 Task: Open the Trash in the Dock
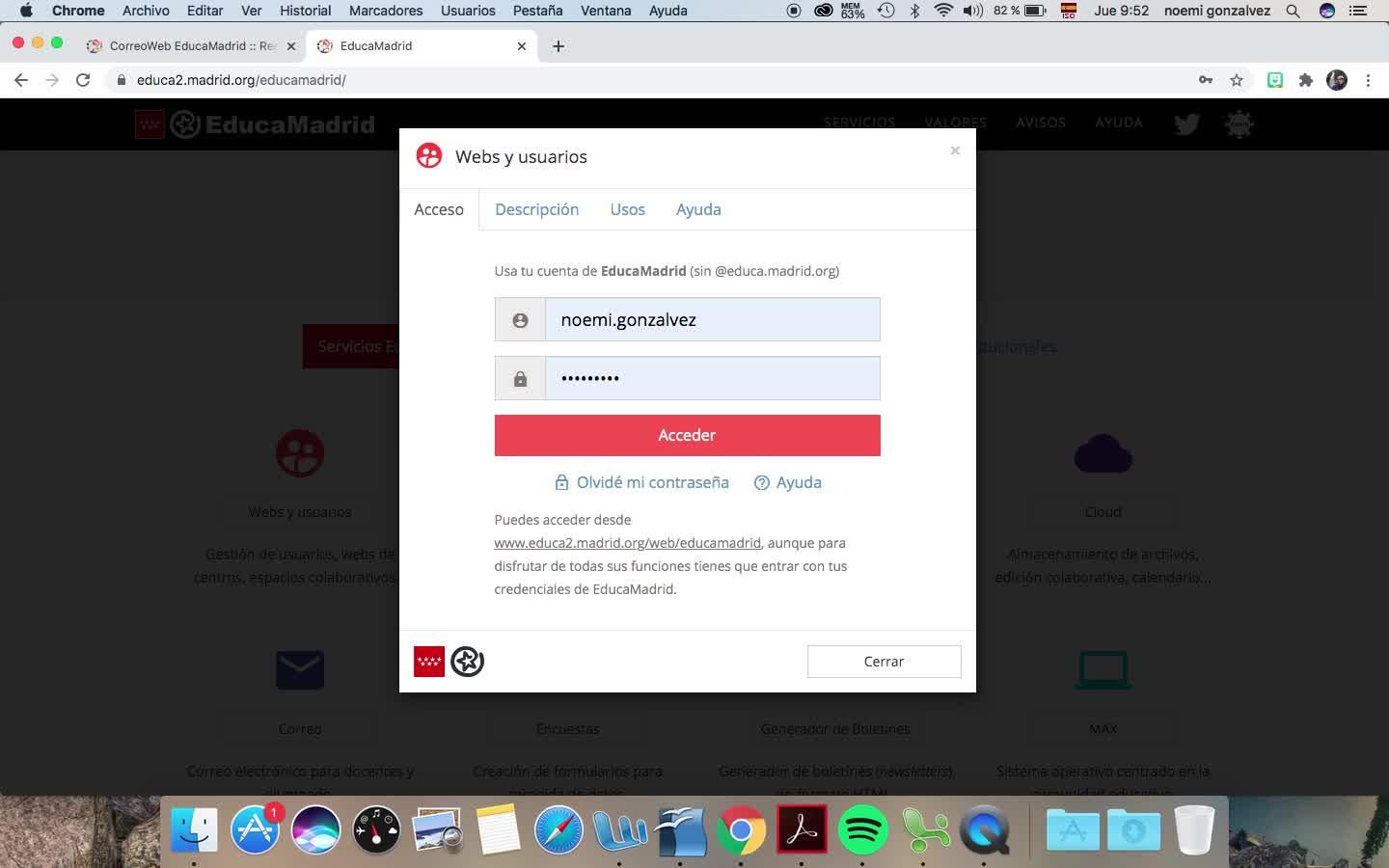coord(1194,829)
